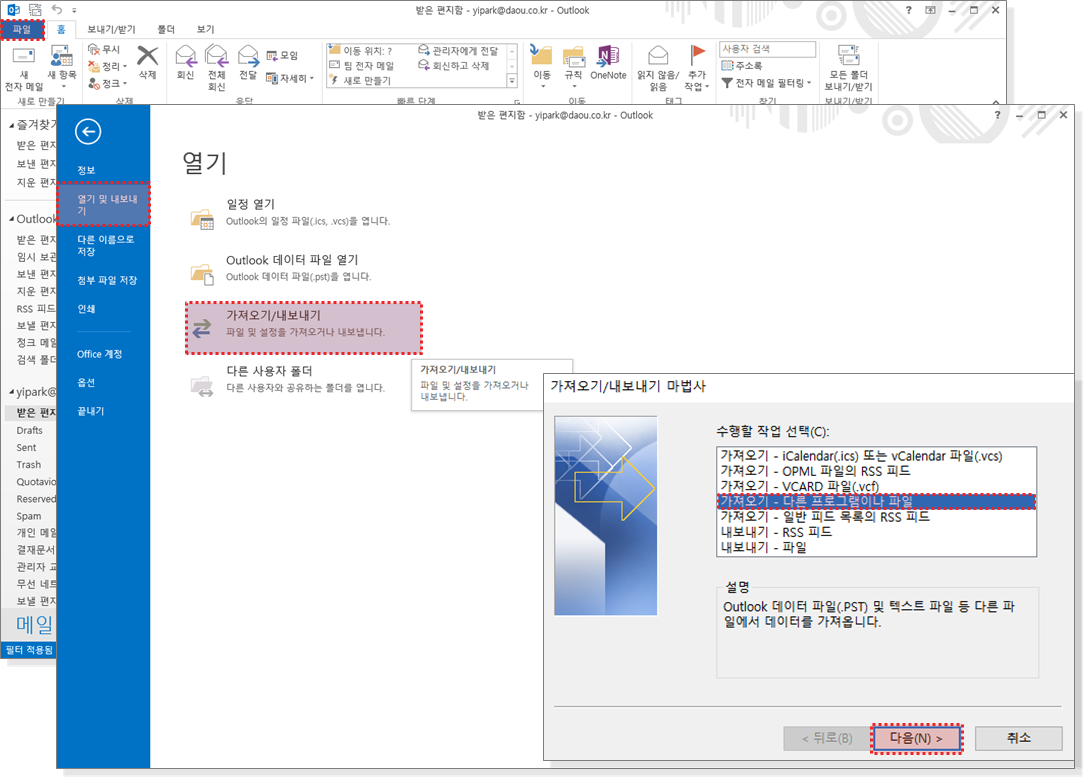The width and height of the screenshot is (1083, 777).
Task: Click the 회신 (reply) icon
Action: (185, 56)
